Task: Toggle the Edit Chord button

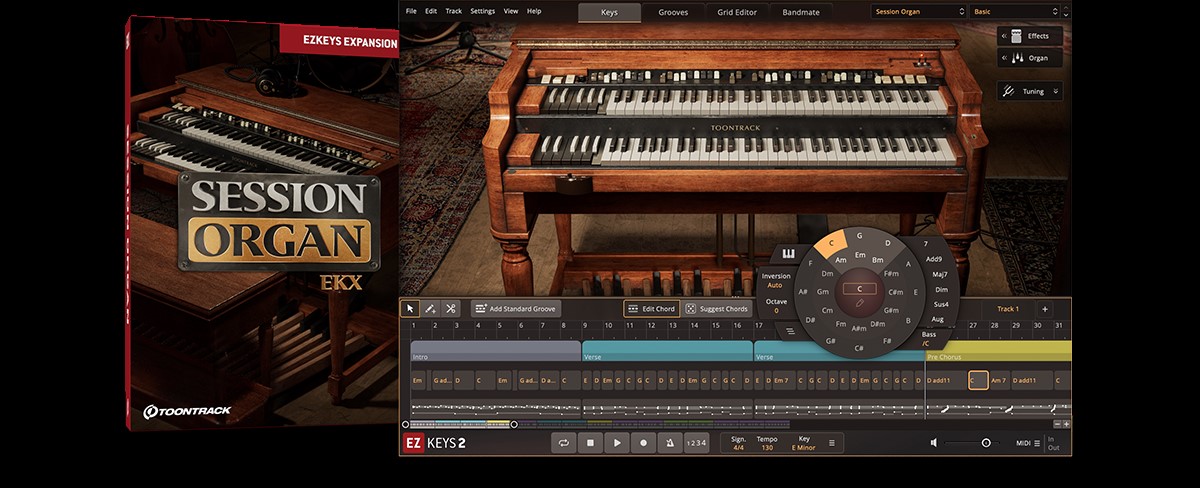Action: (x=651, y=309)
